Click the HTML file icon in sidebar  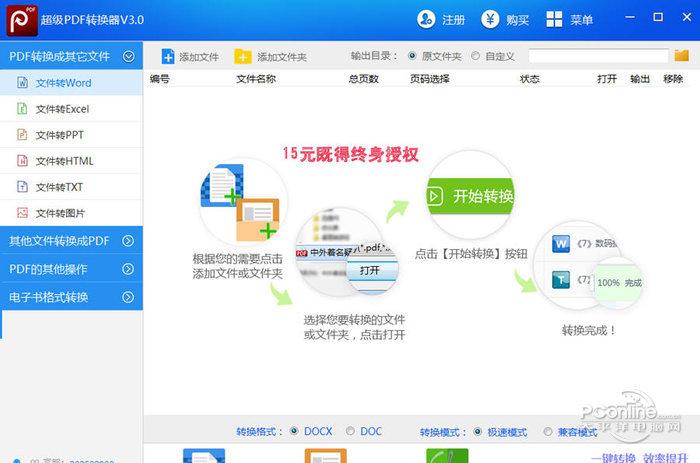[22, 160]
